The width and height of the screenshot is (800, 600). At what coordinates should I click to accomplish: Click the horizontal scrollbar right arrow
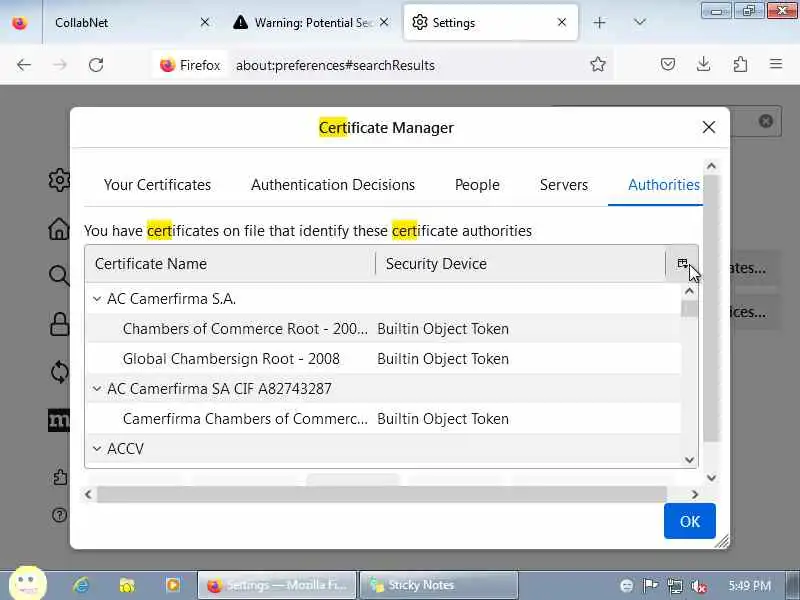(694, 494)
